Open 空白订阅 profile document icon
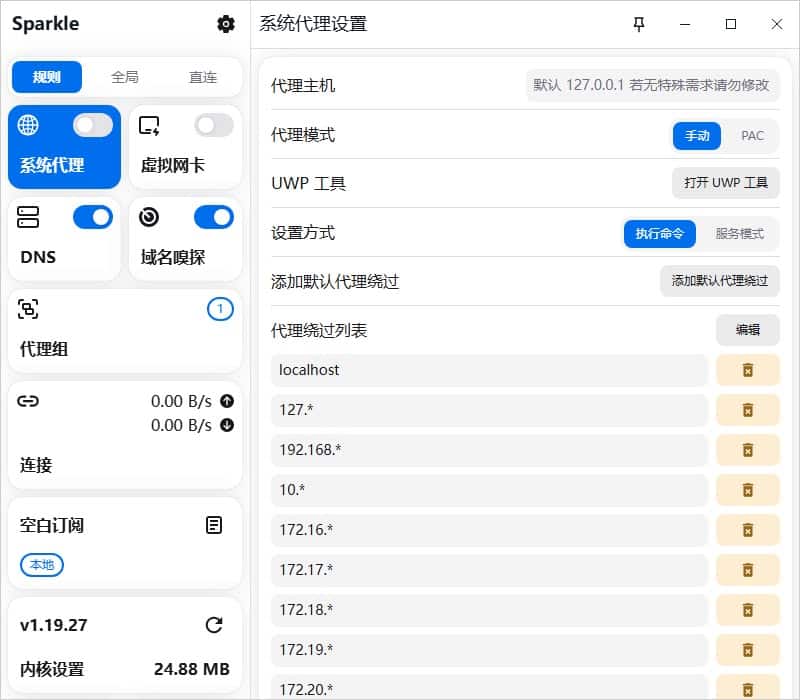Screen dimensions: 800x700 (214, 525)
